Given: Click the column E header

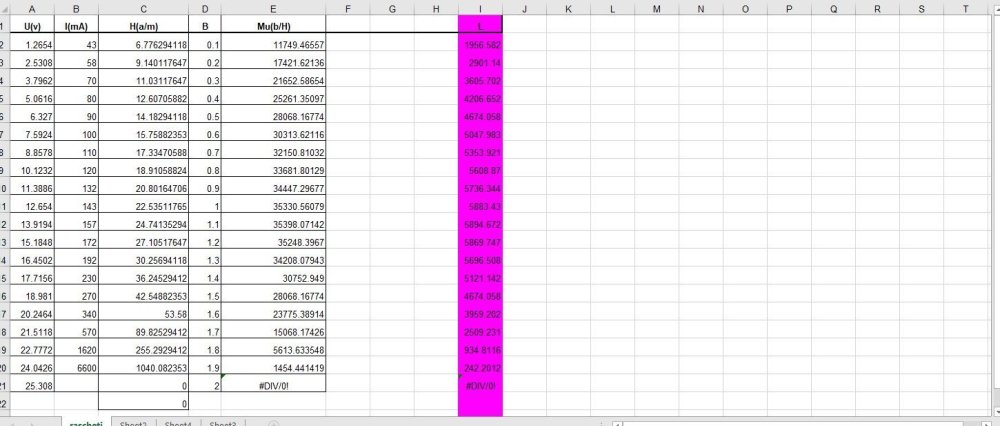Looking at the screenshot, I should [x=274, y=8].
